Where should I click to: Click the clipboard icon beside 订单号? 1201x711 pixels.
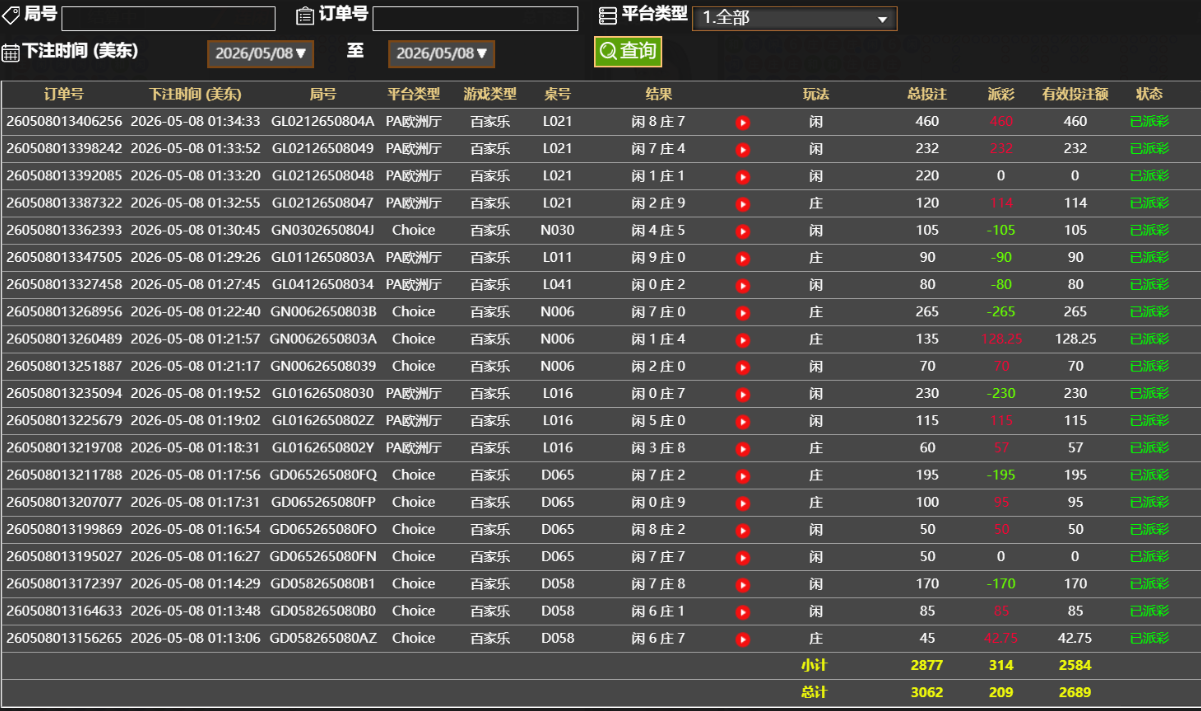point(305,15)
